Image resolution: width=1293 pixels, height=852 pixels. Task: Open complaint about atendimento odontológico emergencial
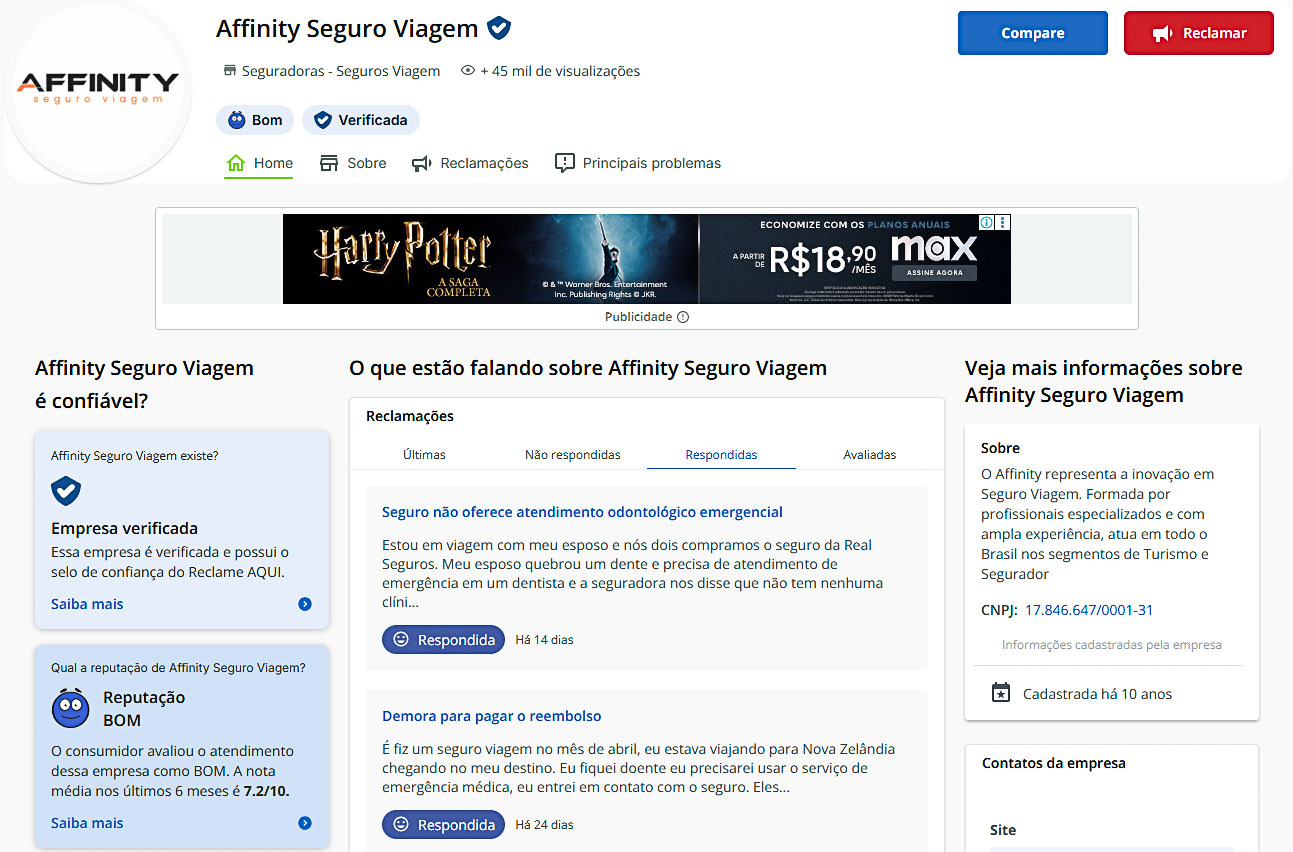pos(582,512)
